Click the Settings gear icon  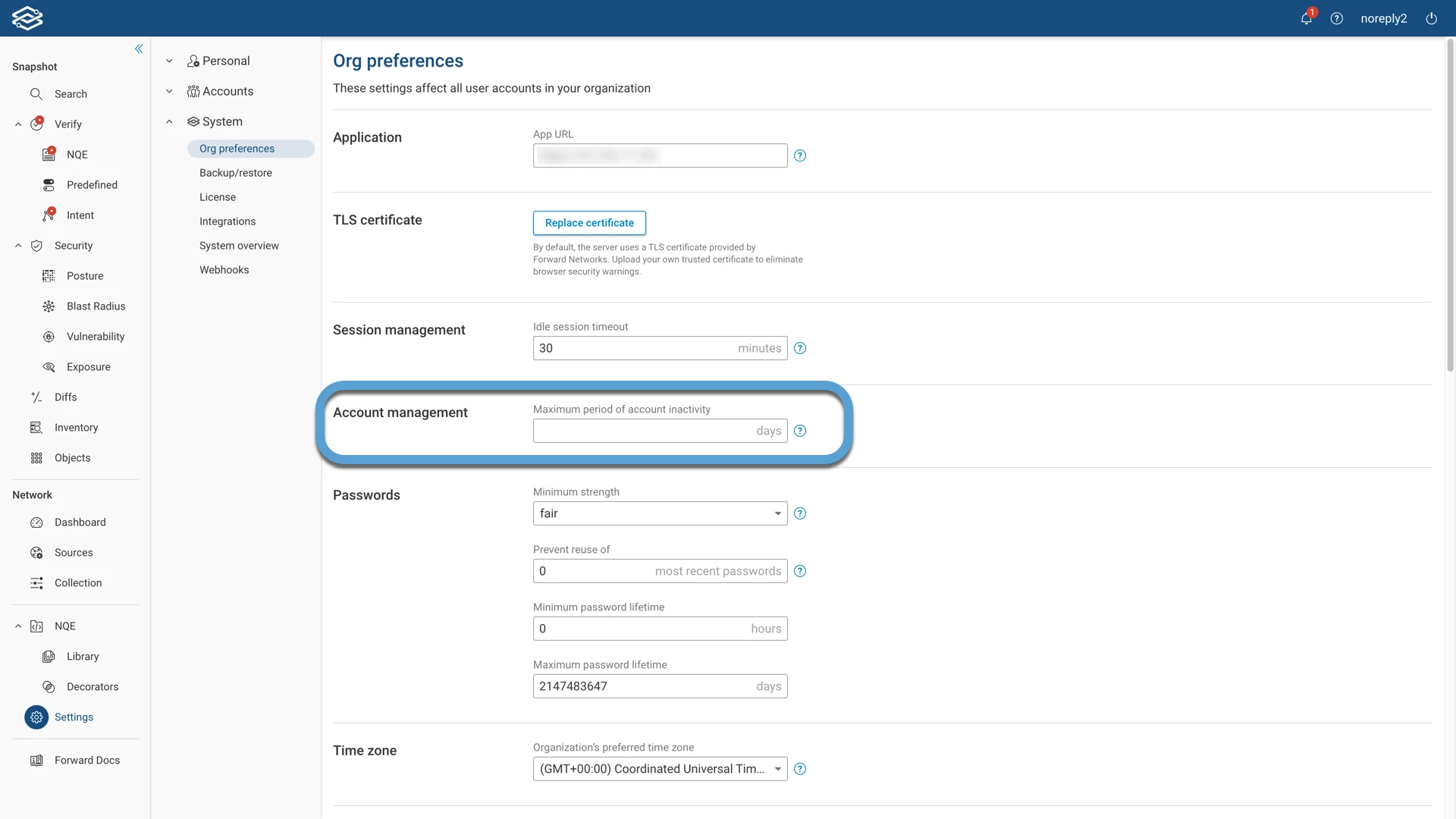(x=36, y=717)
